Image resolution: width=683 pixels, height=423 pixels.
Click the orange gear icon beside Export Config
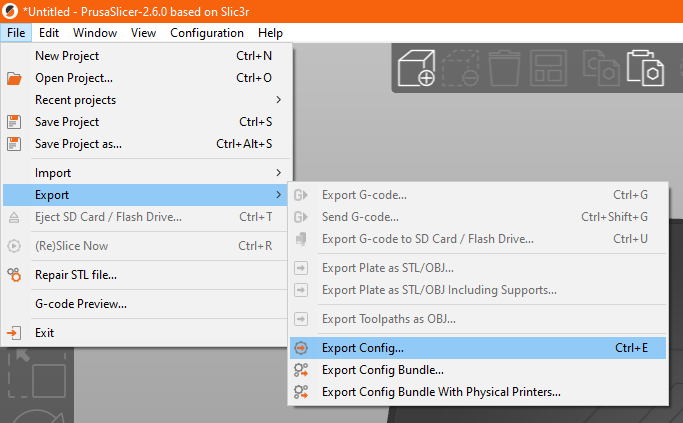click(x=301, y=348)
